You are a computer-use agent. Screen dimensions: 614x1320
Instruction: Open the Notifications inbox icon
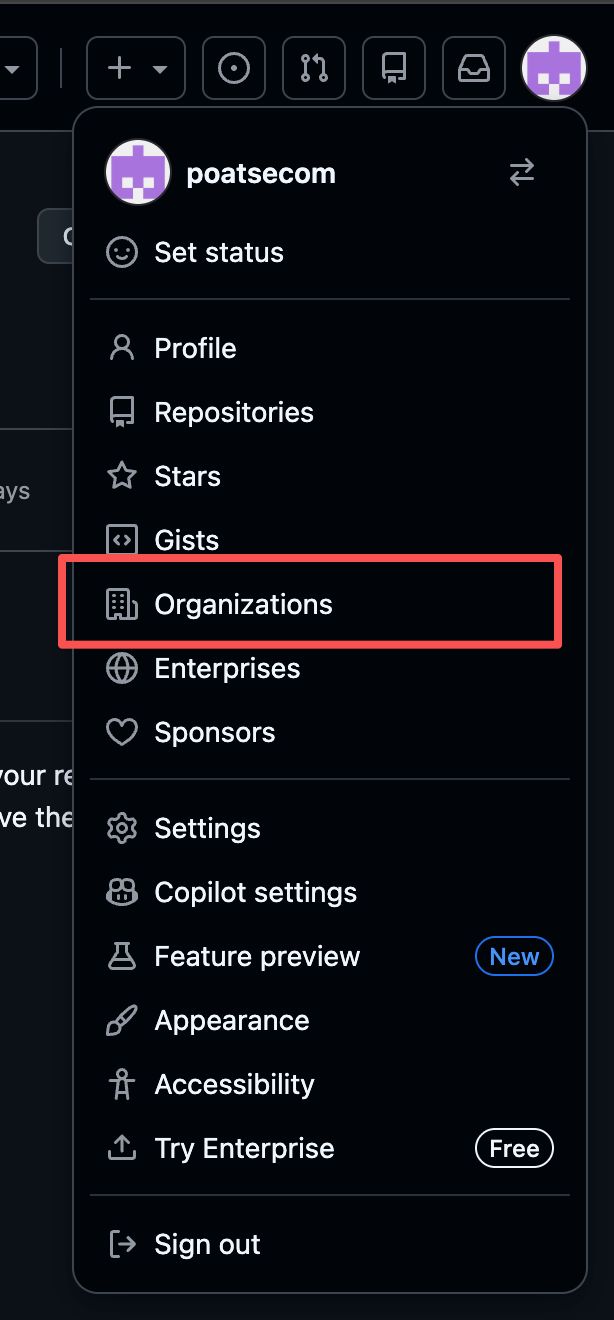[x=474, y=68]
